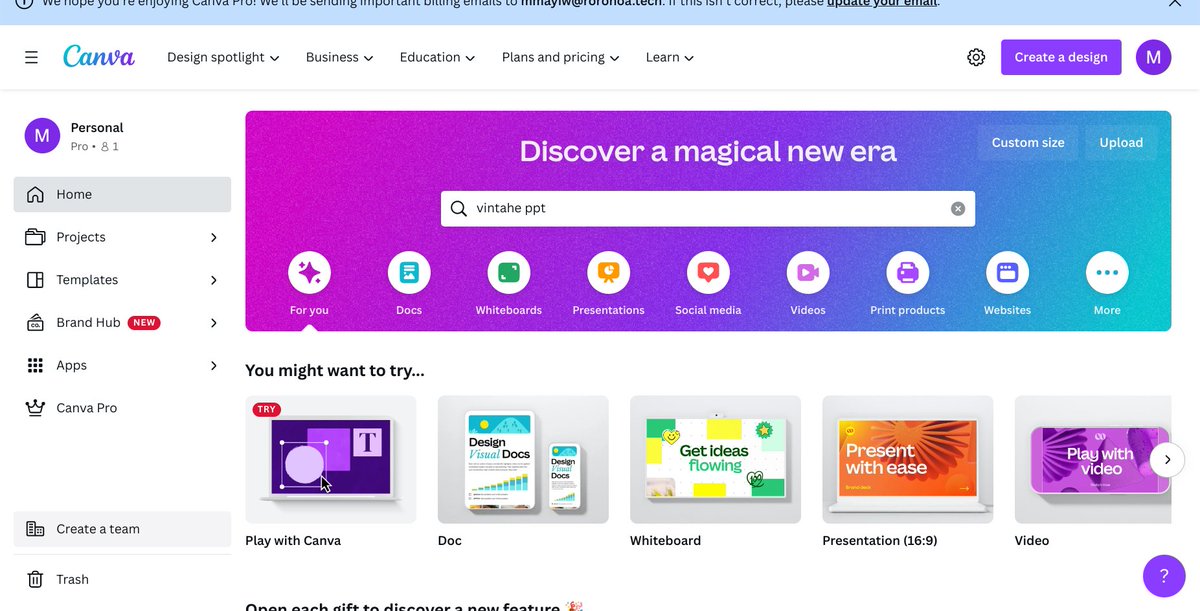The image size is (1200, 611).
Task: Select the Websites category icon
Action: 1007,272
